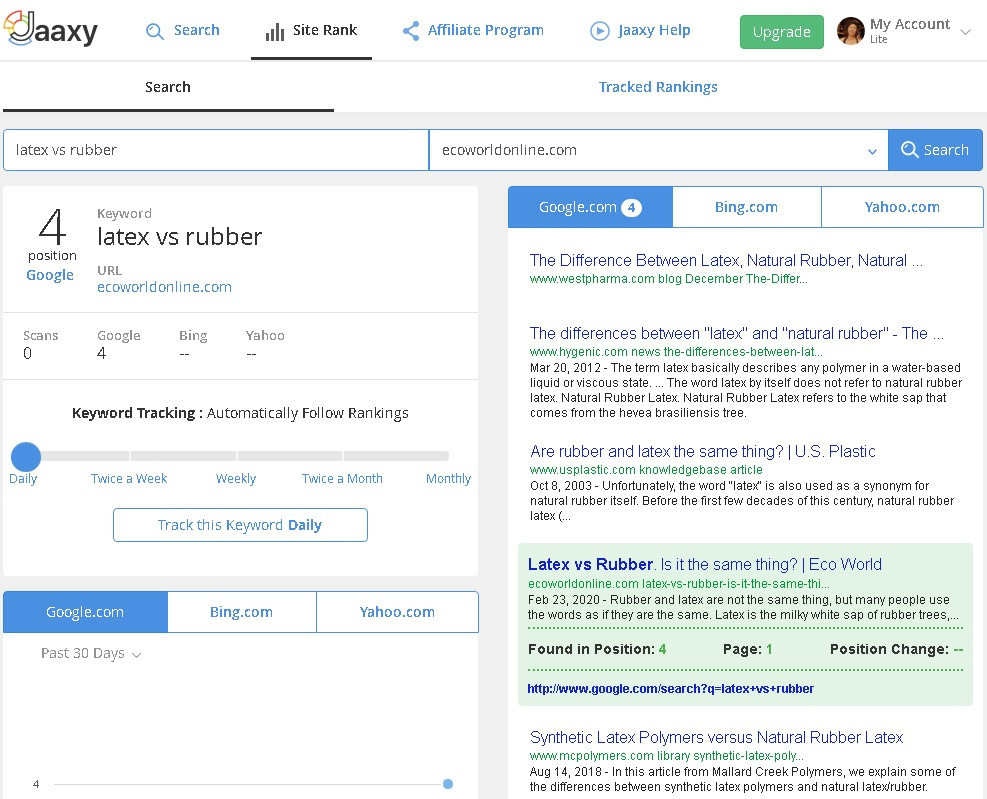Viewport: 987px width, 799px height.
Task: Set tracking frequency to Monthly
Action: 448,479
